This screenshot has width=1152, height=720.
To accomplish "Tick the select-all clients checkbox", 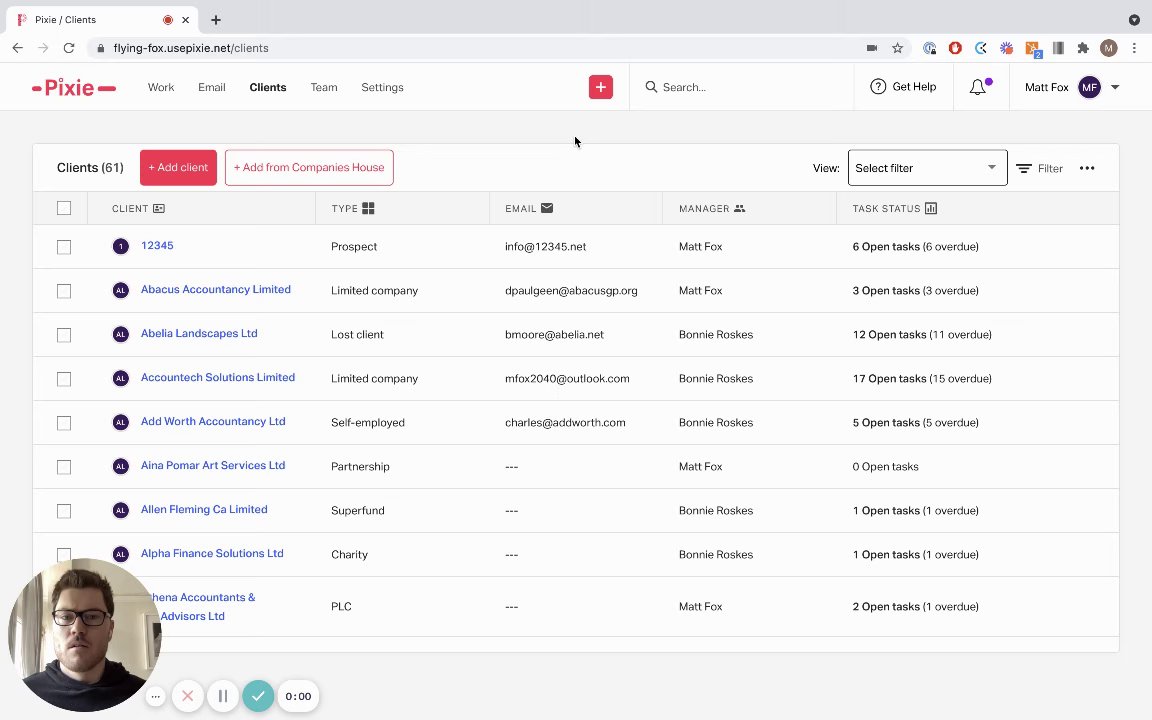I will click(x=64, y=208).
